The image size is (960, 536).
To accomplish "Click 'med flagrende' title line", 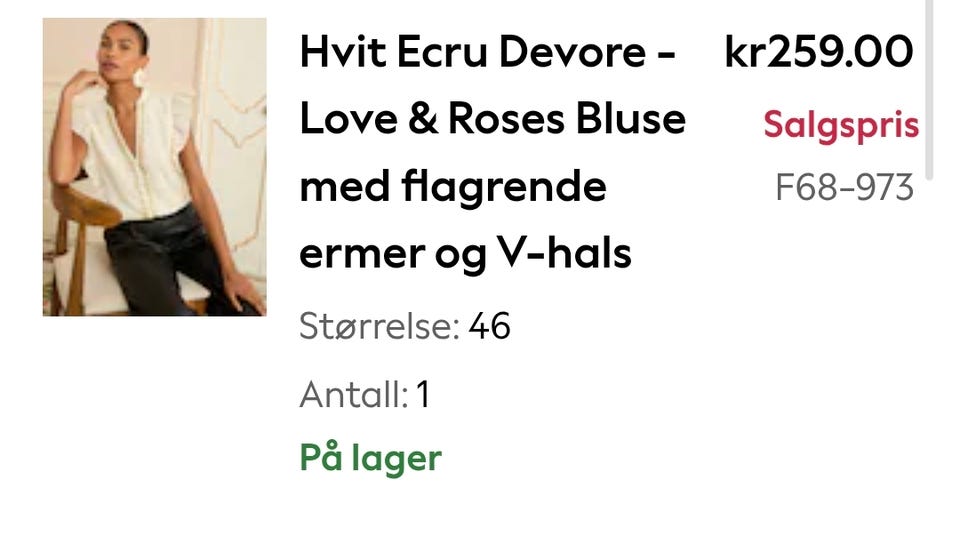I will 453,186.
